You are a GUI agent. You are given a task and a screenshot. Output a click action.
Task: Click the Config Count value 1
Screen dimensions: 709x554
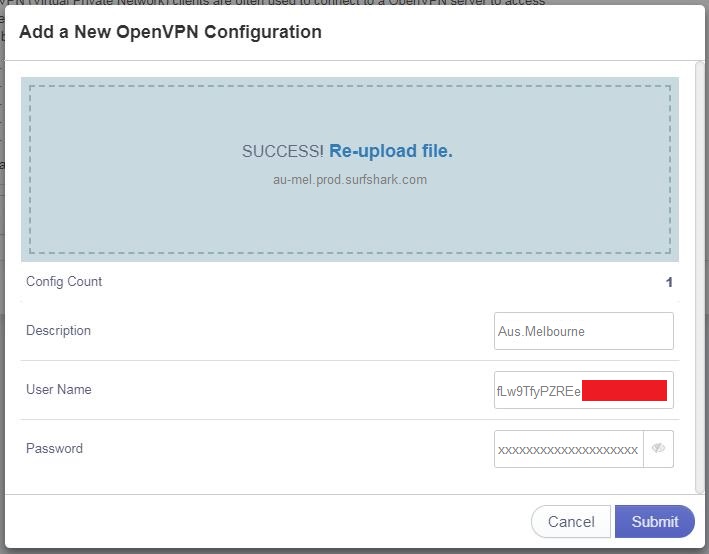[x=669, y=283]
